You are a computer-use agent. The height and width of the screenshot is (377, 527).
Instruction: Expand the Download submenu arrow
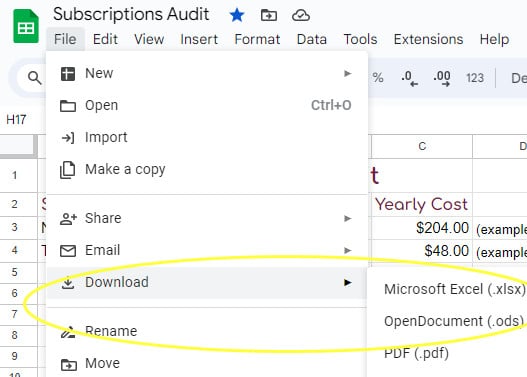(348, 283)
